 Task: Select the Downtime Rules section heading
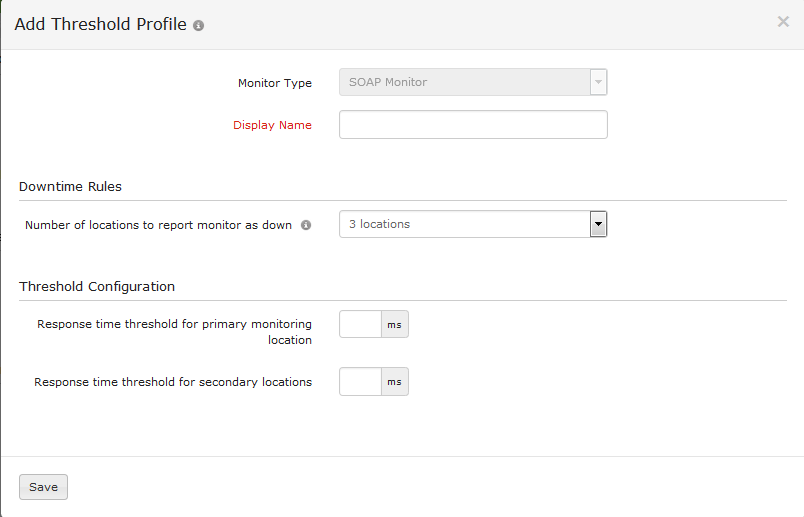pos(70,186)
